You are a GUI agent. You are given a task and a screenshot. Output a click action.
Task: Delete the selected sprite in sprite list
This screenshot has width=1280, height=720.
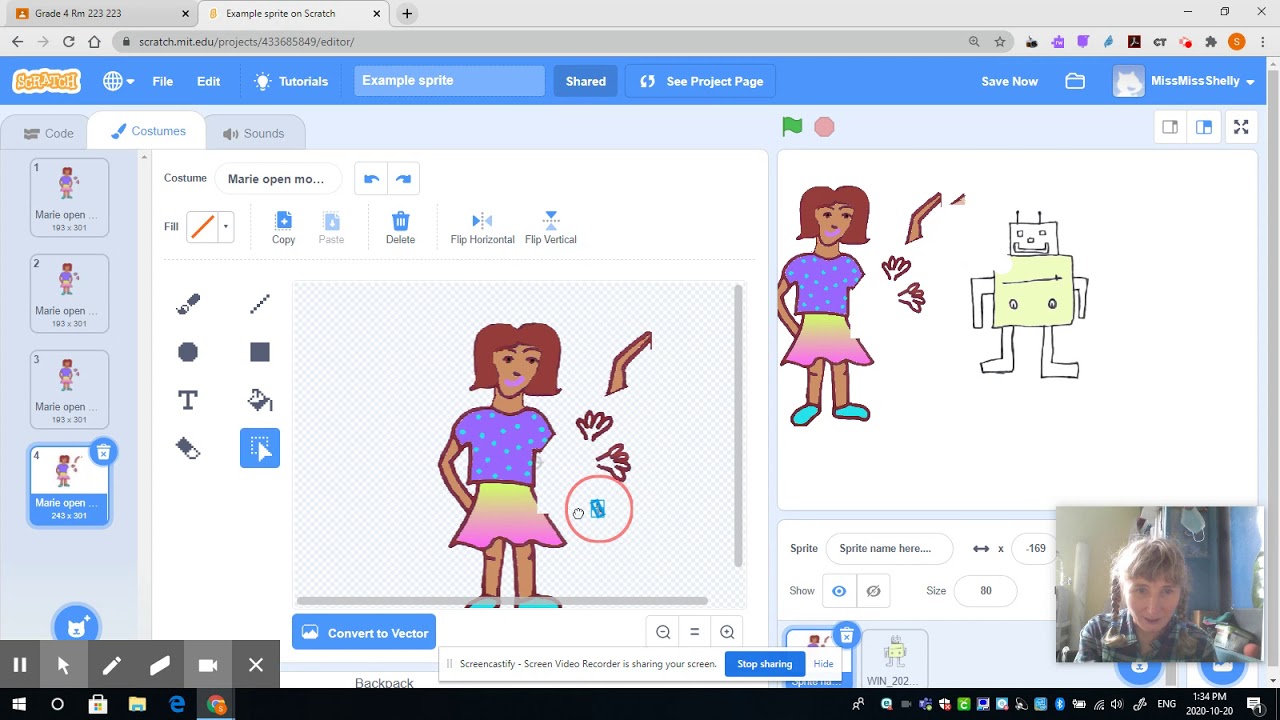tap(846, 636)
